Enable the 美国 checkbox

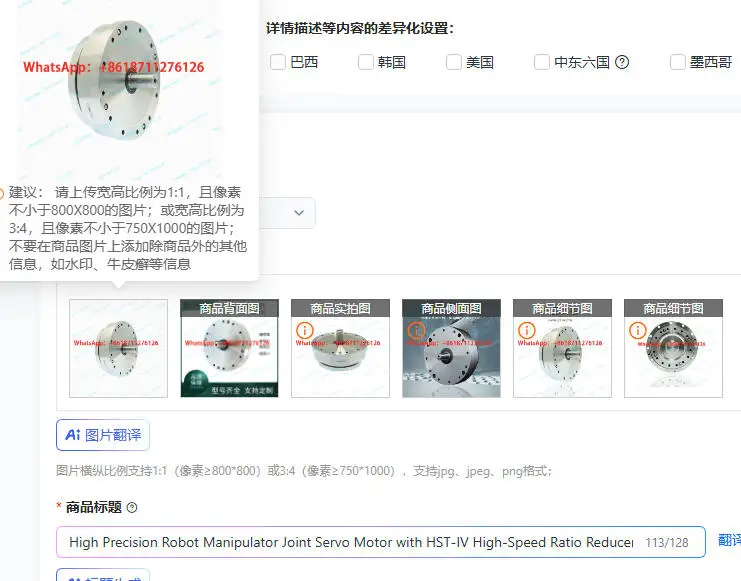(454, 62)
